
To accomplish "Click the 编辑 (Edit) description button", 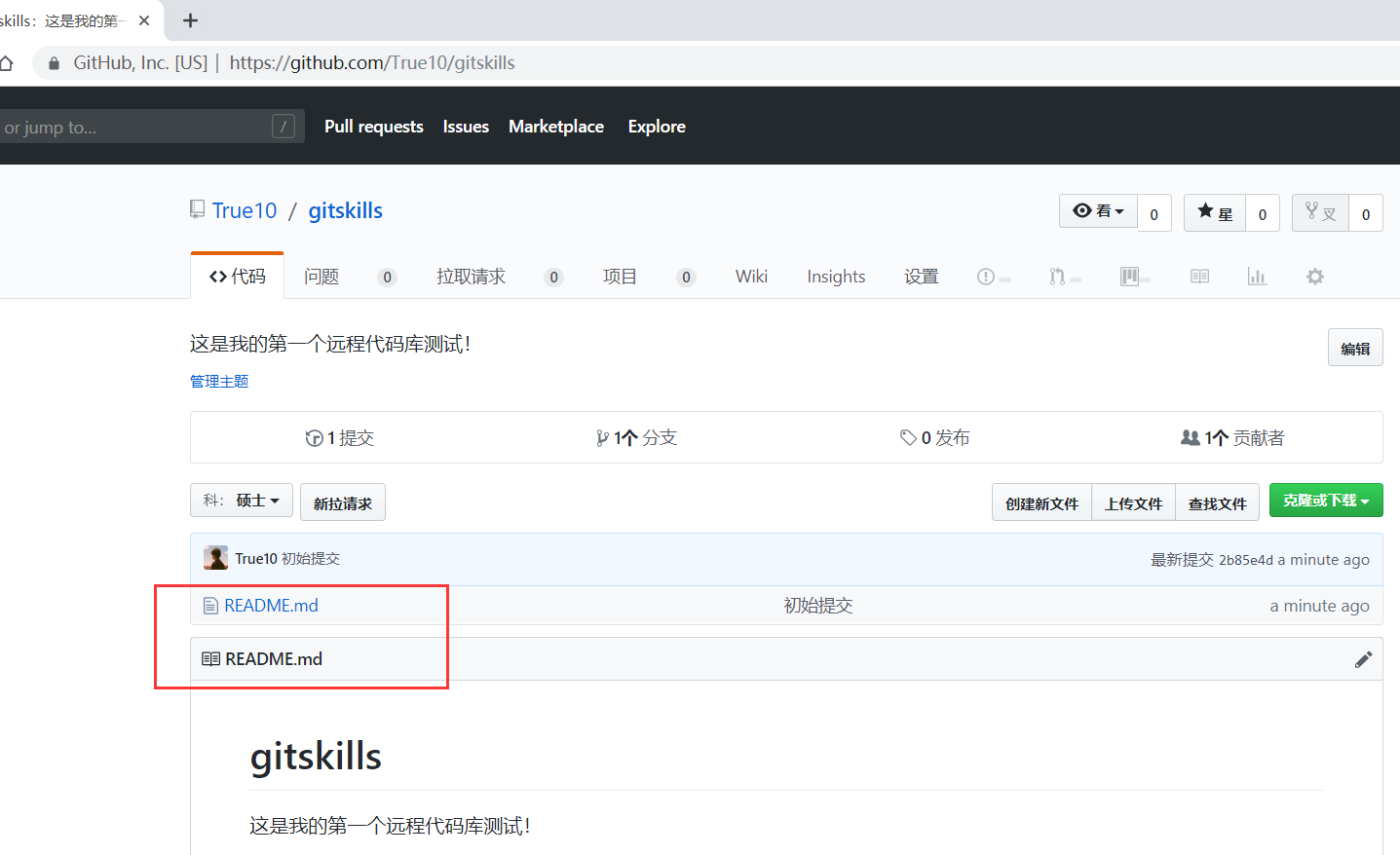I will [x=1355, y=348].
